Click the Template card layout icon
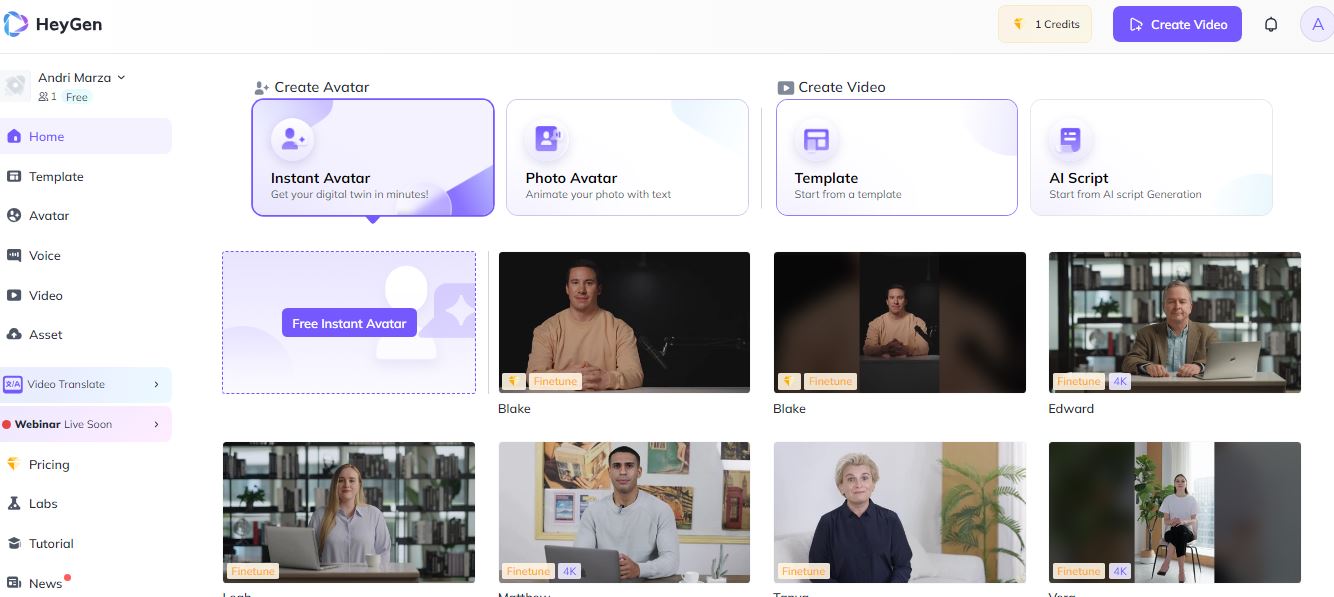The image size is (1334, 597). (816, 139)
